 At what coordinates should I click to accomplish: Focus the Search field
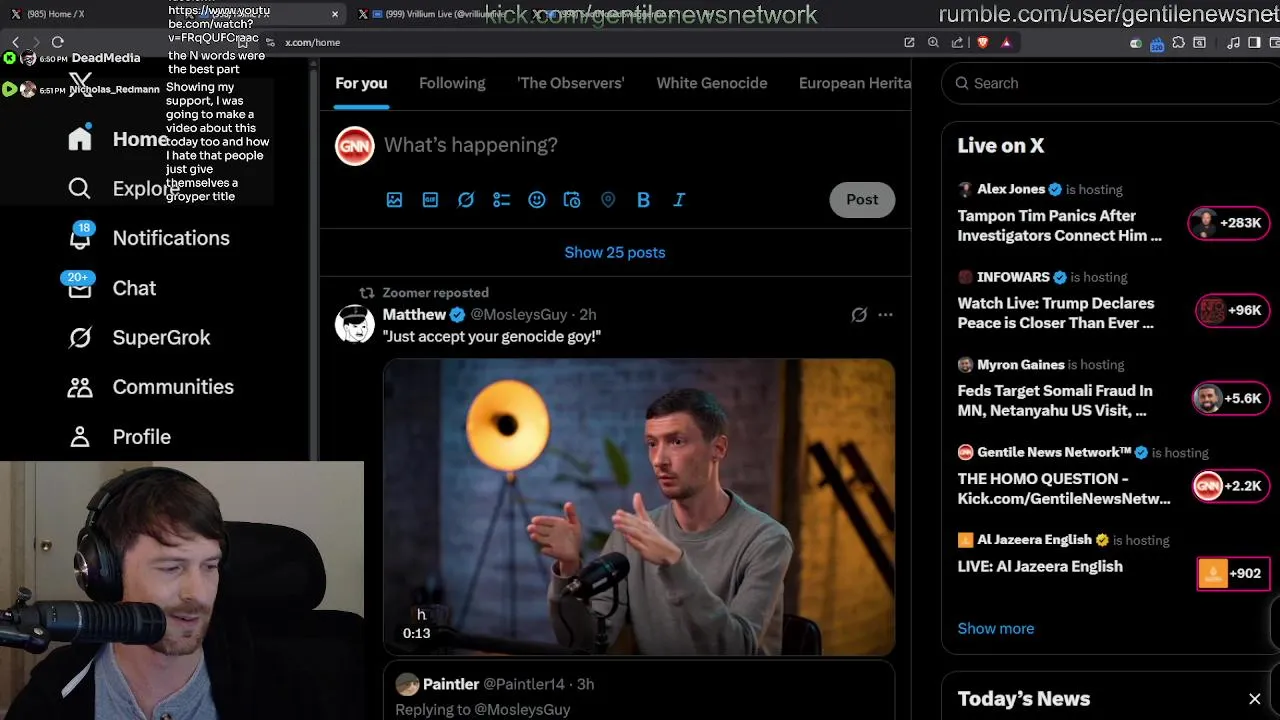1110,83
